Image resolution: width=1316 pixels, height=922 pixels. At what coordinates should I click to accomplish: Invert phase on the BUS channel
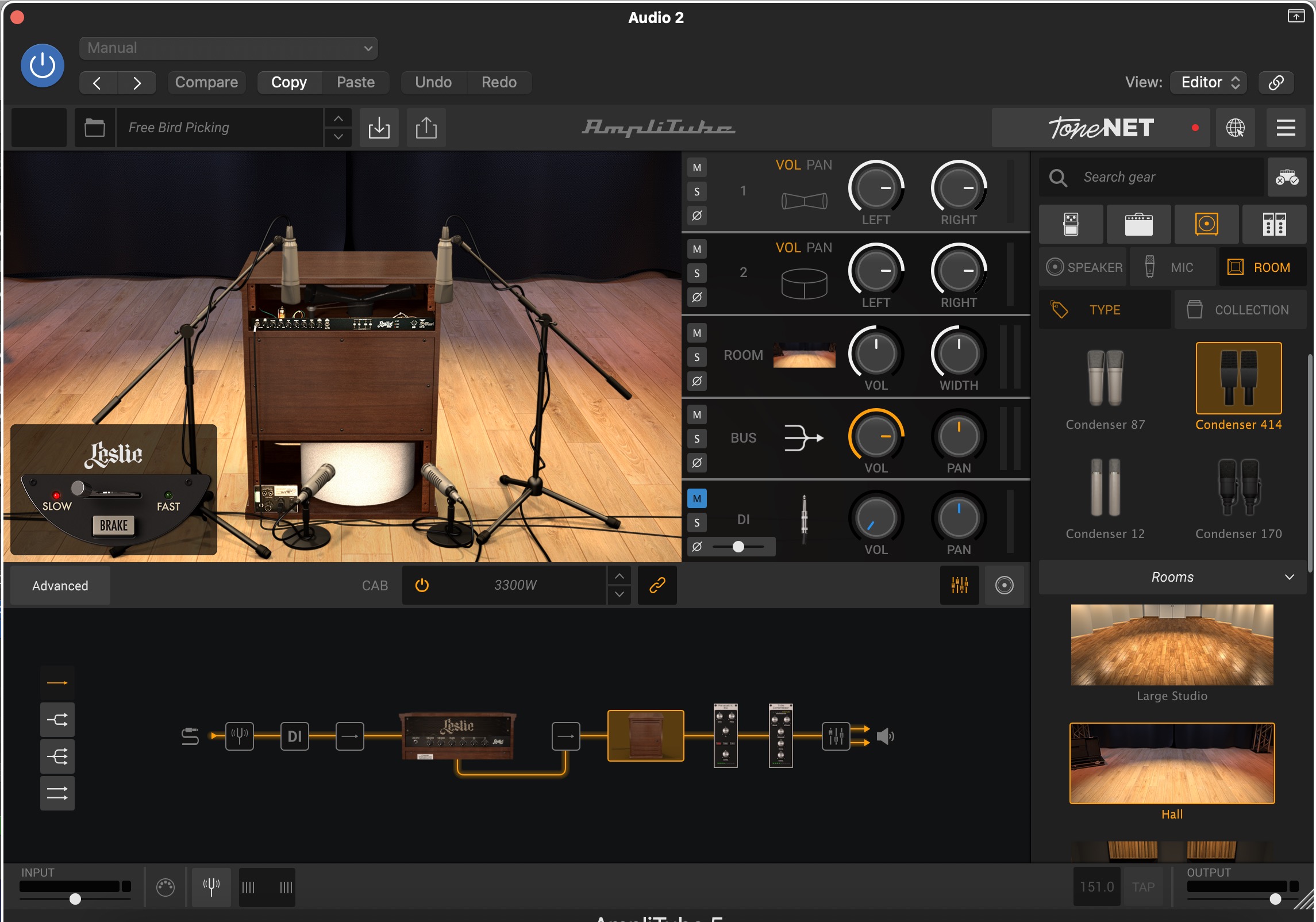(x=697, y=463)
